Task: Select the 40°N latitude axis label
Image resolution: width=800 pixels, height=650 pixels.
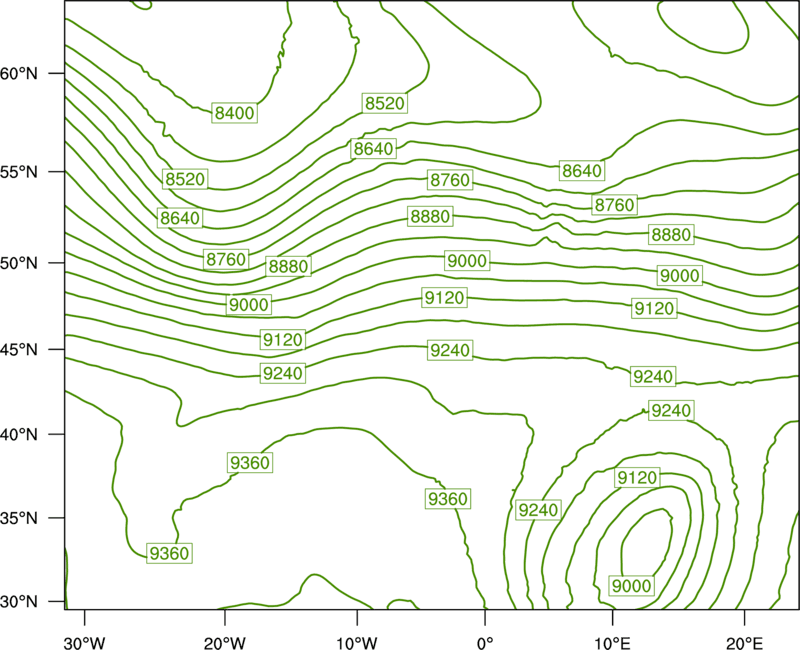Action: tap(19, 435)
